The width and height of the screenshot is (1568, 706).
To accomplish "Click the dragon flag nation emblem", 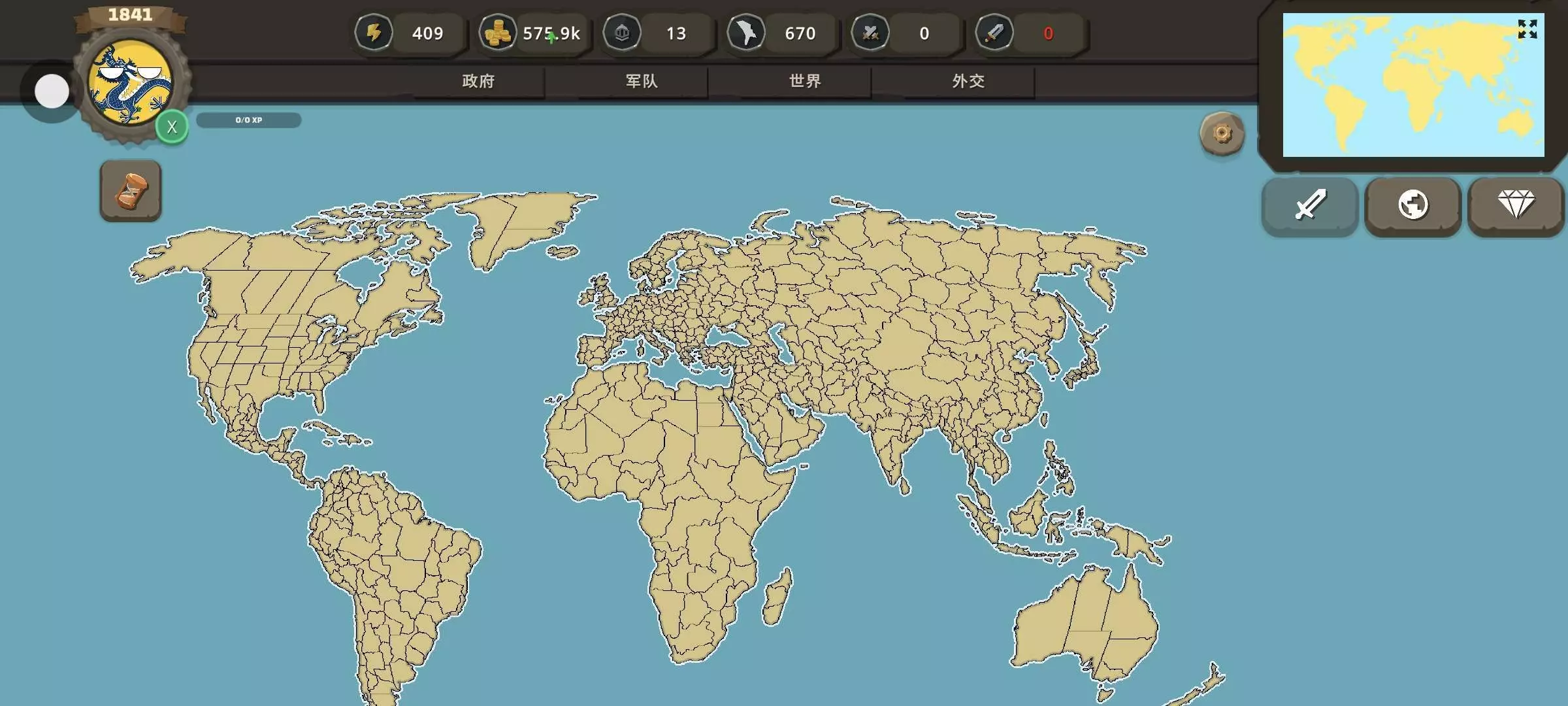I will 130,82.
